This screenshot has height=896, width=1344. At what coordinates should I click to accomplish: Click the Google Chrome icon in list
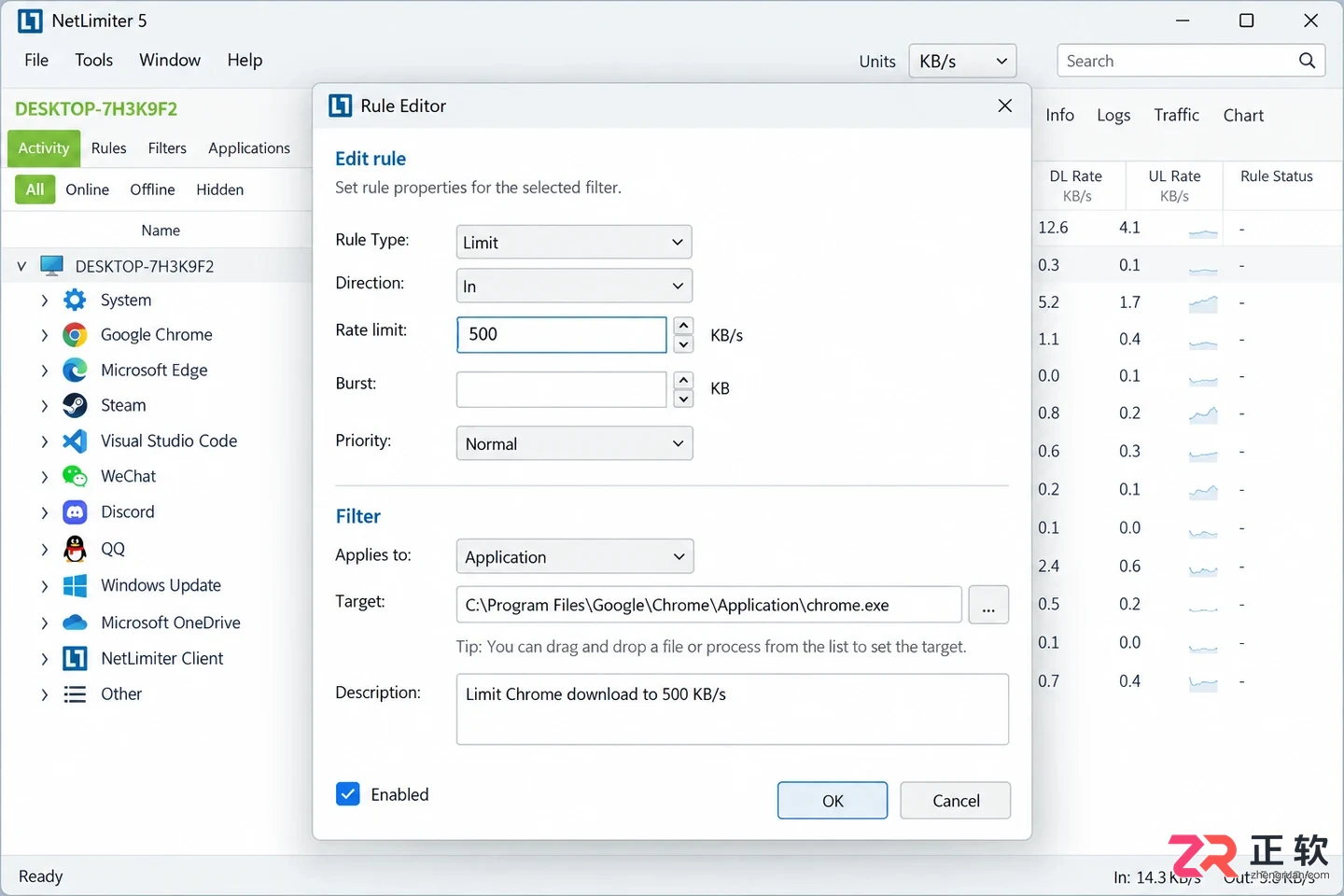tap(75, 335)
